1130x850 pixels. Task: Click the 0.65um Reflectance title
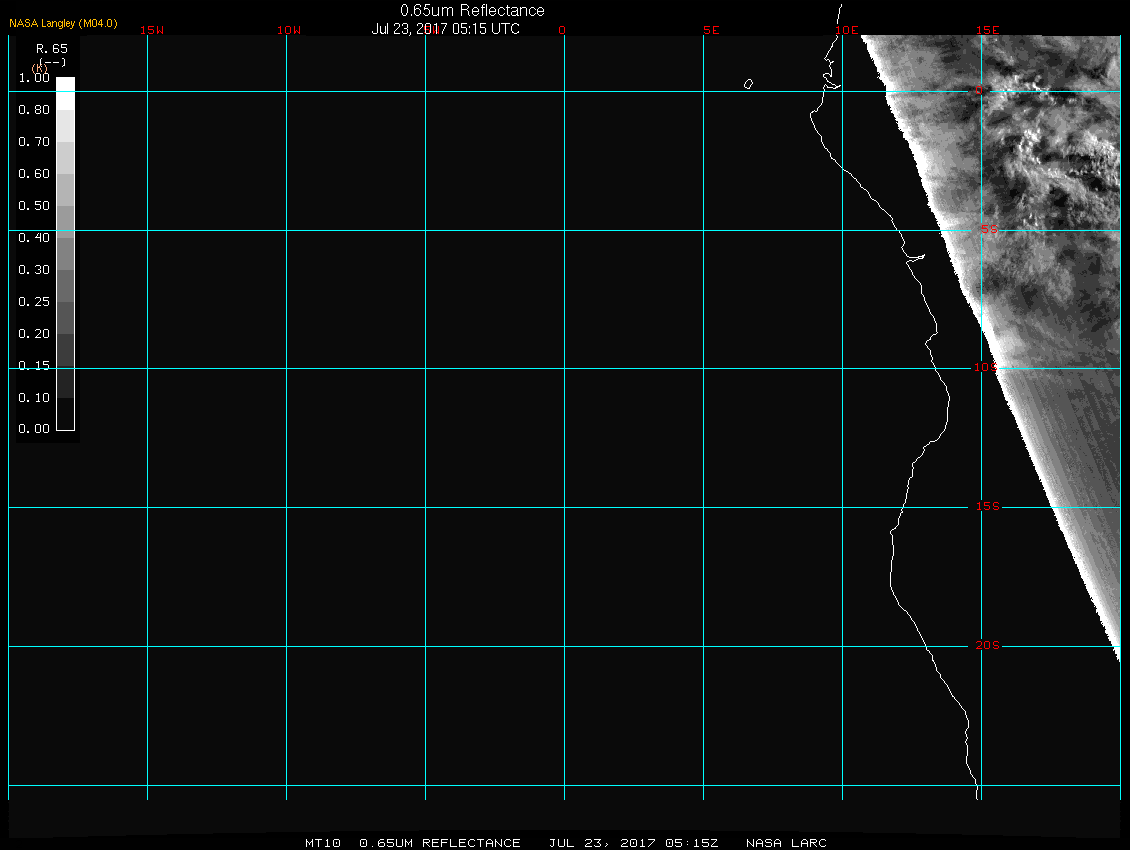point(472,10)
